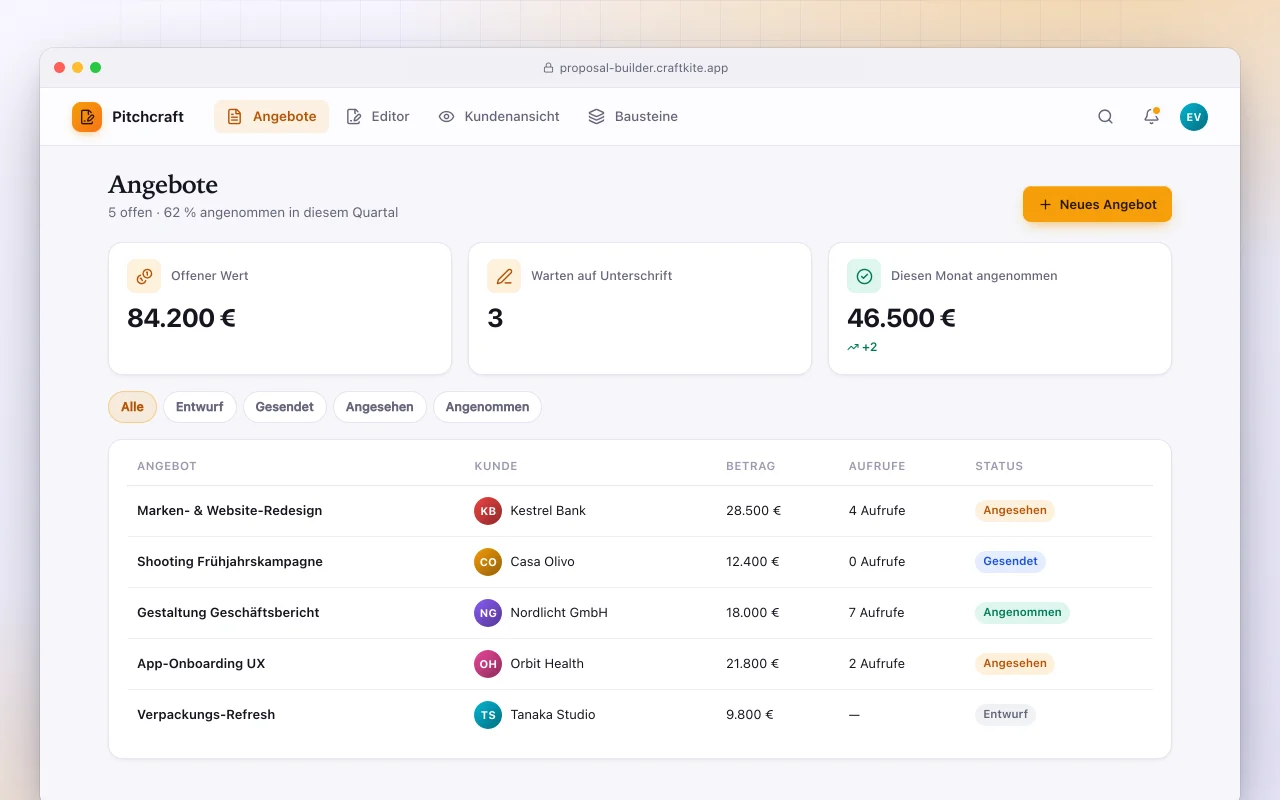The image size is (1280, 800).
Task: Click the lock icon in address bar
Action: pyautogui.click(x=548, y=68)
